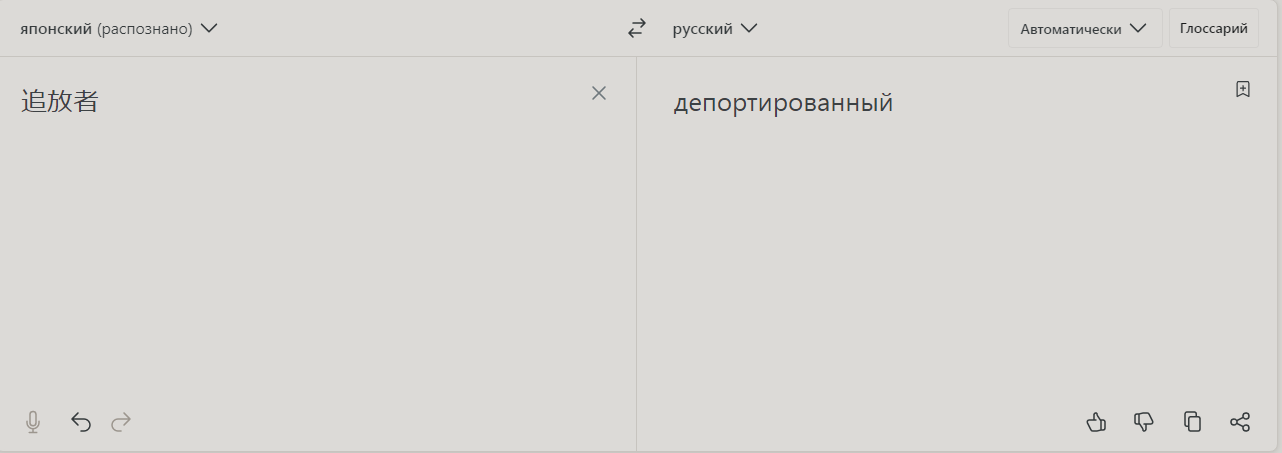Click the русский target language label

click(702, 29)
